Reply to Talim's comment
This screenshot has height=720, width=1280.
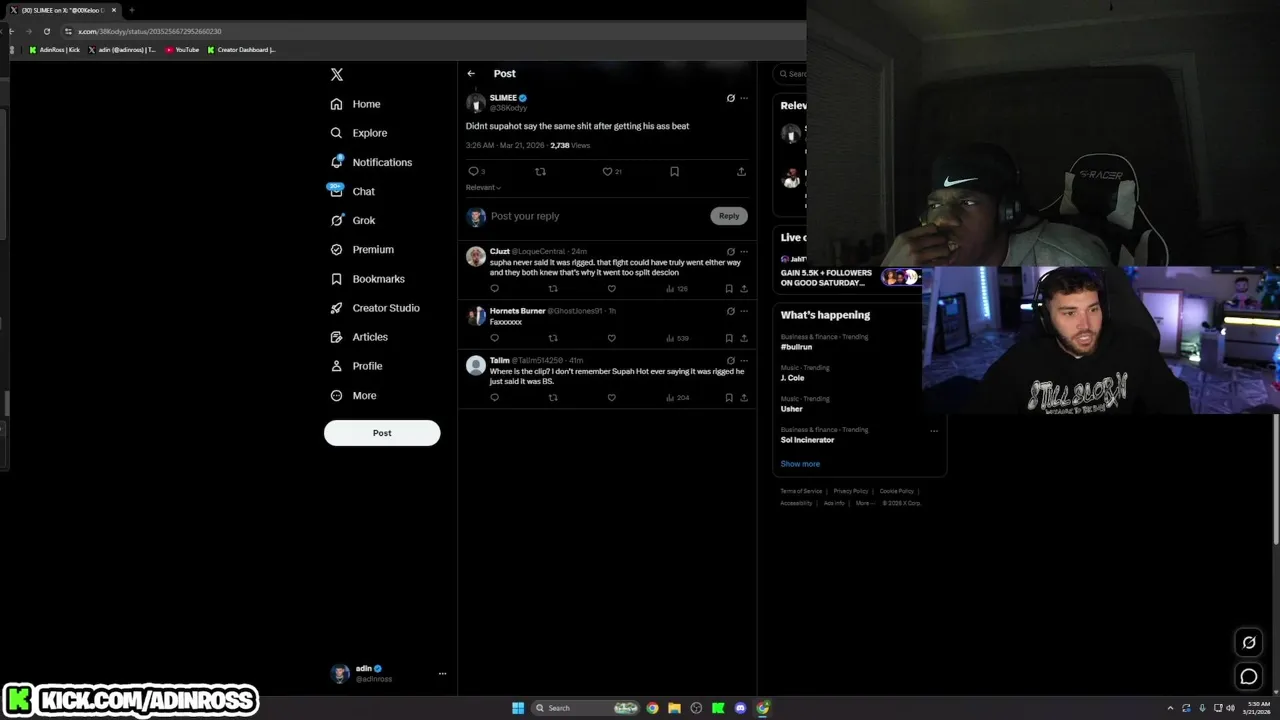tap(494, 397)
